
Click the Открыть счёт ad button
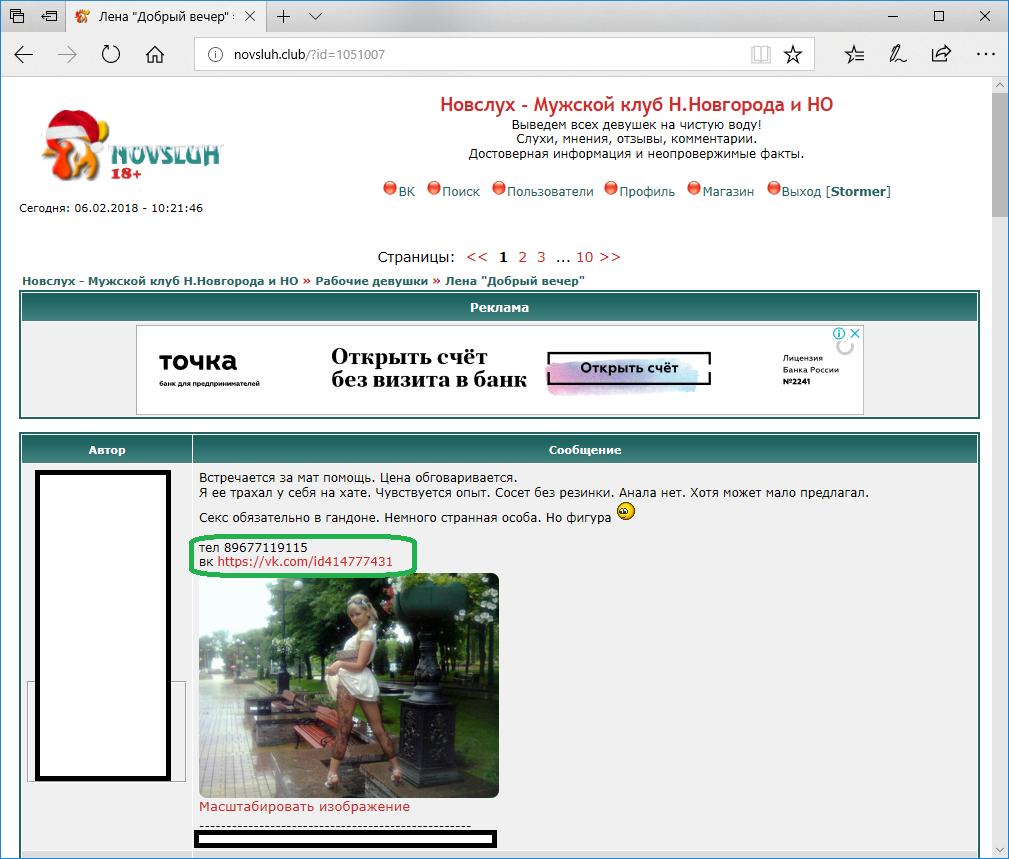628,368
